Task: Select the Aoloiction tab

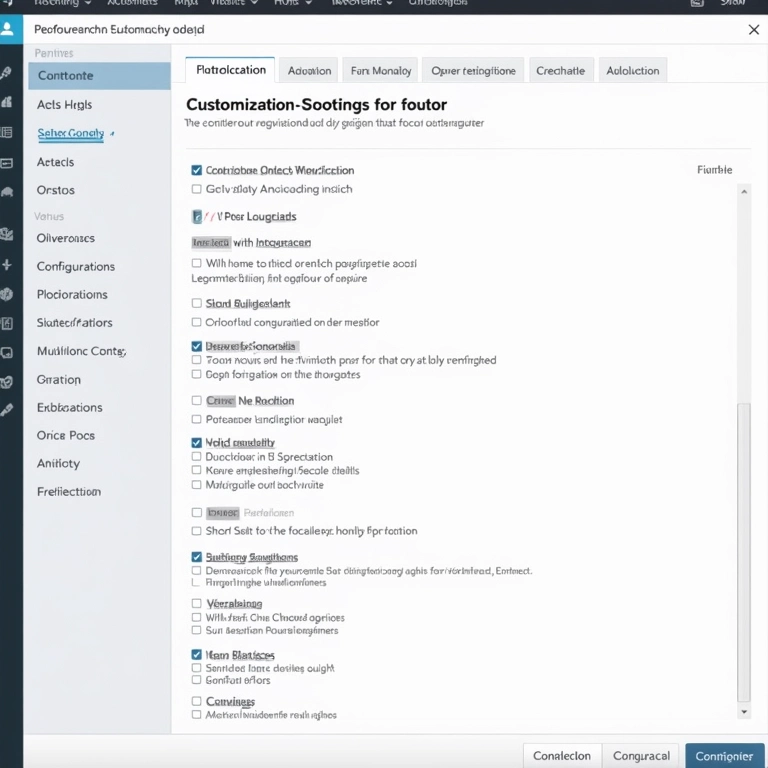Action: click(x=632, y=71)
